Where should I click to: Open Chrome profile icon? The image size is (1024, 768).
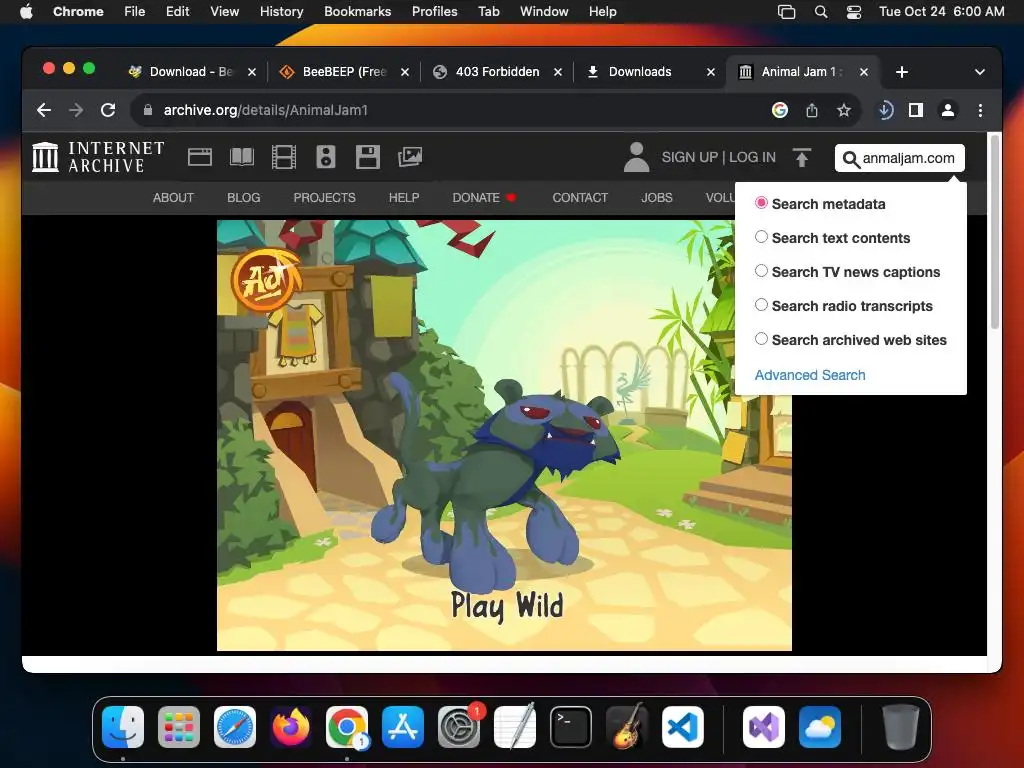948,110
